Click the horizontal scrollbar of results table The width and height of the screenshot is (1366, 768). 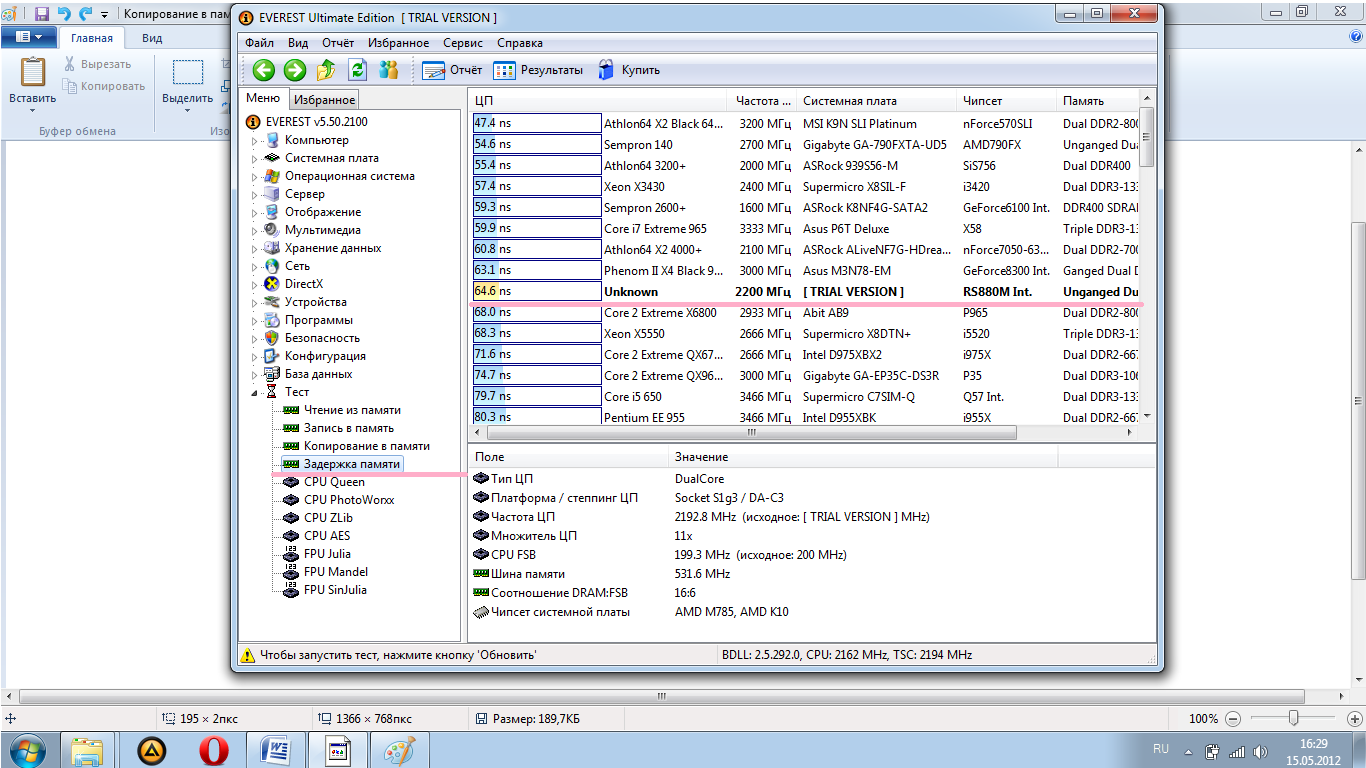[x=751, y=433]
